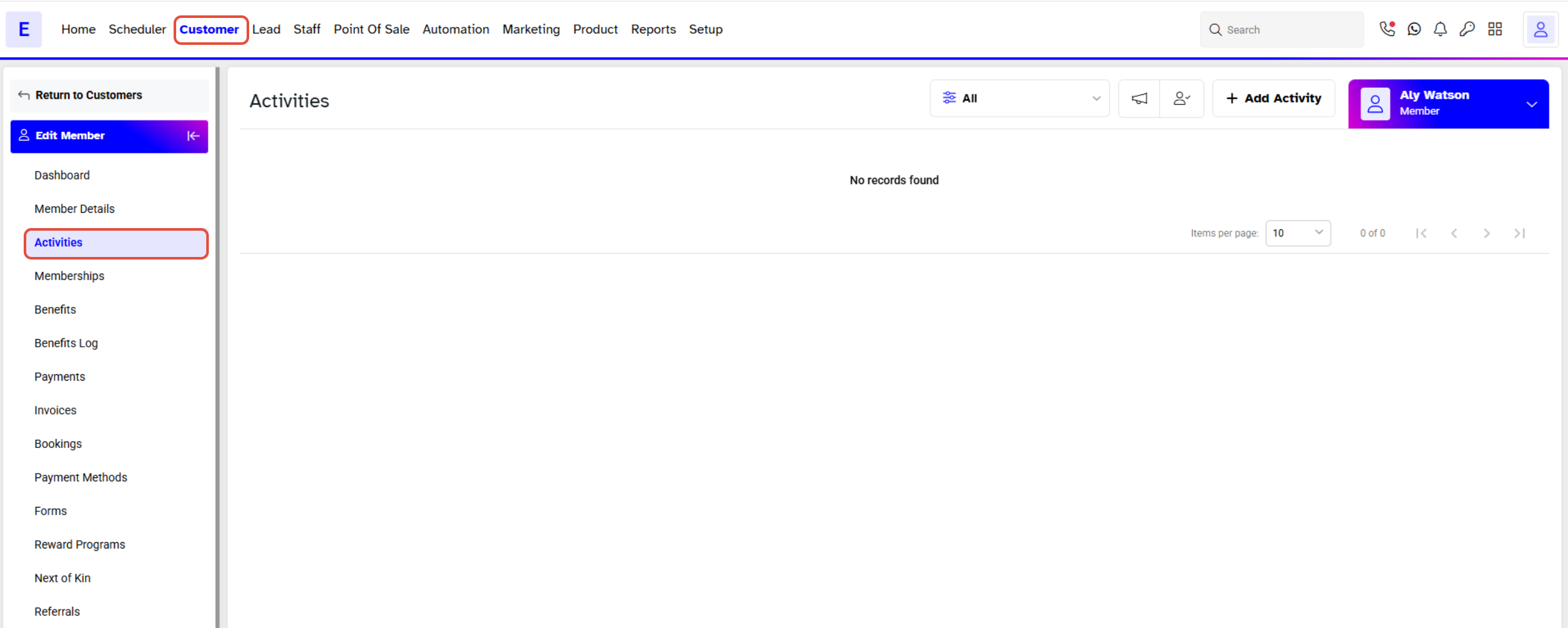This screenshot has width=1568, height=628.
Task: Click the E logo icon
Action: point(24,29)
